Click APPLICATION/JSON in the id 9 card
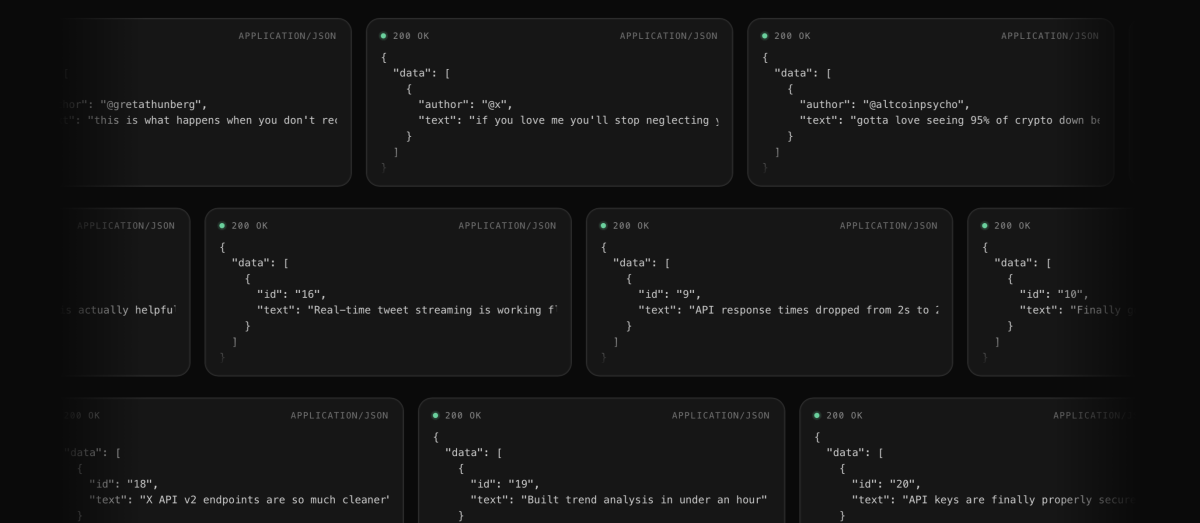The image size is (1200, 523). 889,226
